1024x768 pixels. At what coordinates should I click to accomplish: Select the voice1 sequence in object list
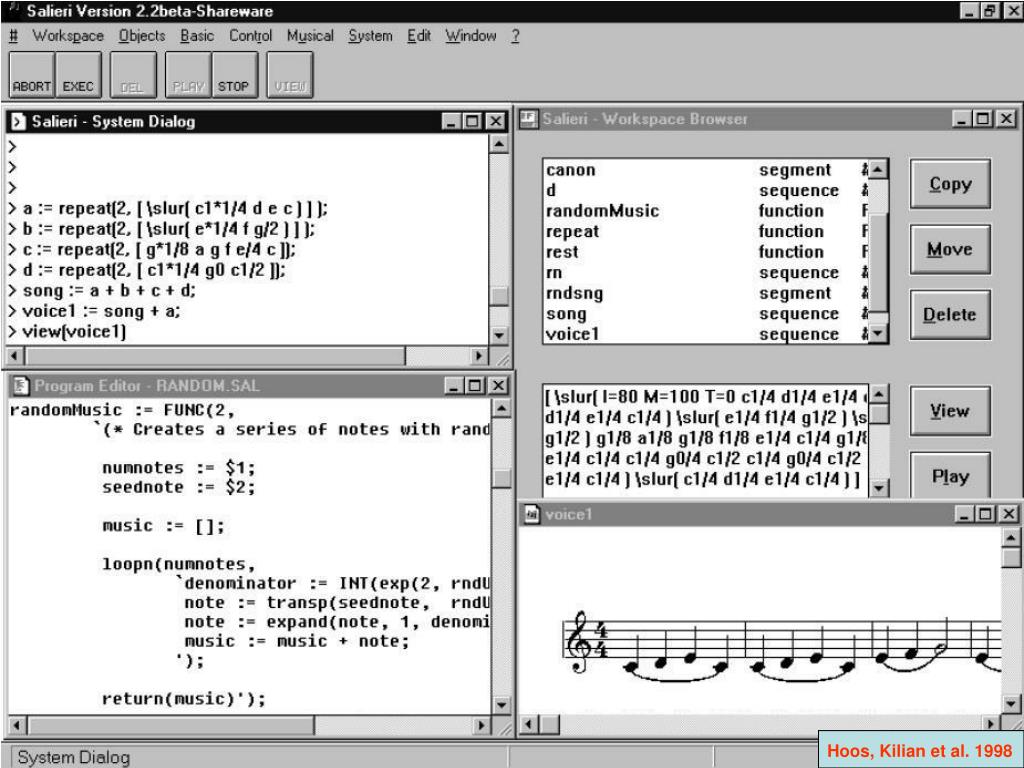coord(706,334)
